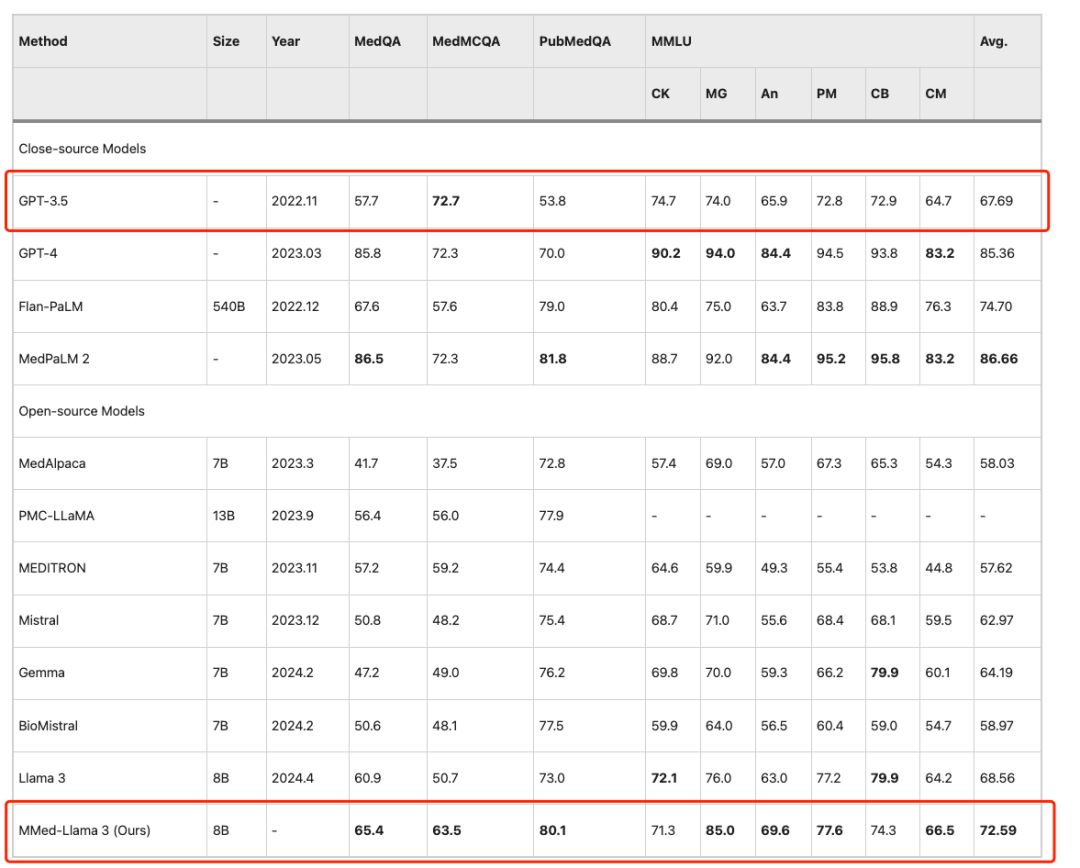The width and height of the screenshot is (1080, 868).
Task: Click MMed-Llama 3's MedQA score 65.4
Action: 368,831
